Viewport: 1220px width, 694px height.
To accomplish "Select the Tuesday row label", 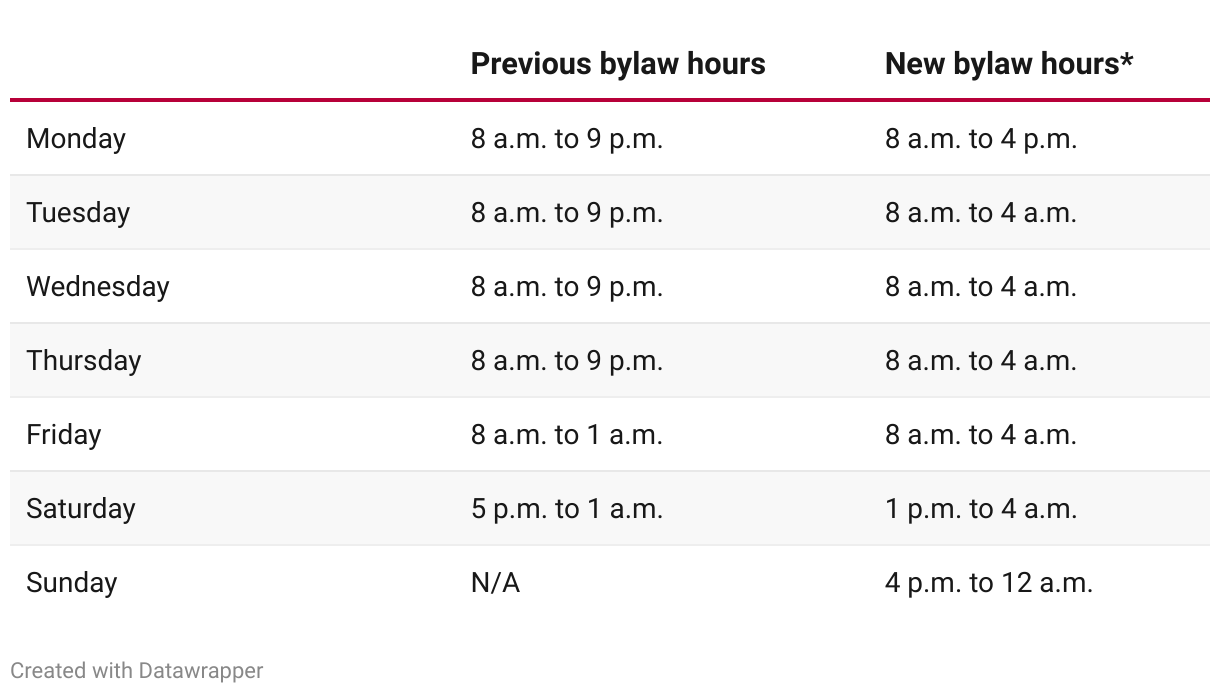I will point(78,213).
